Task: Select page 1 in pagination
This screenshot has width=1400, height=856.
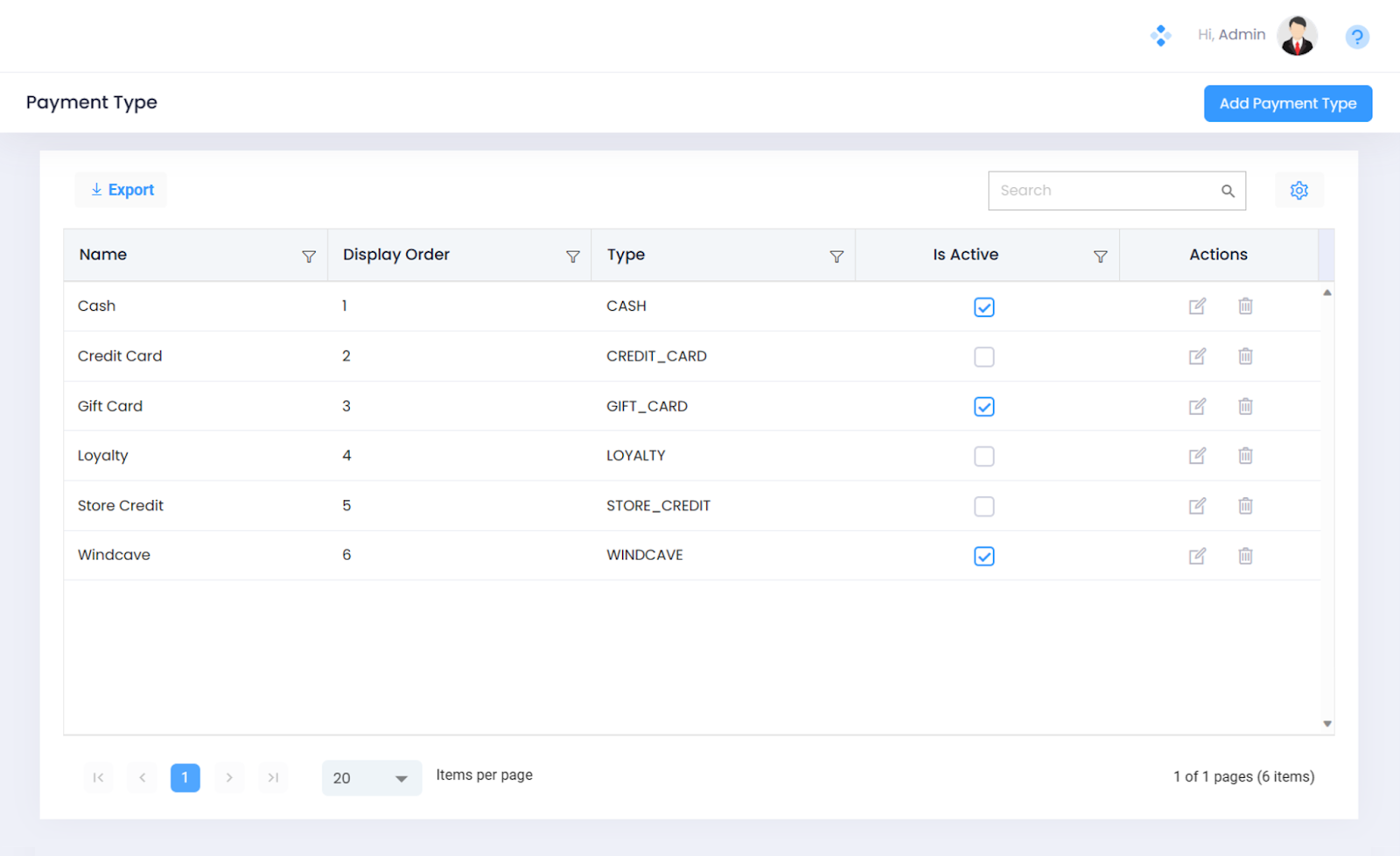Action: click(185, 778)
